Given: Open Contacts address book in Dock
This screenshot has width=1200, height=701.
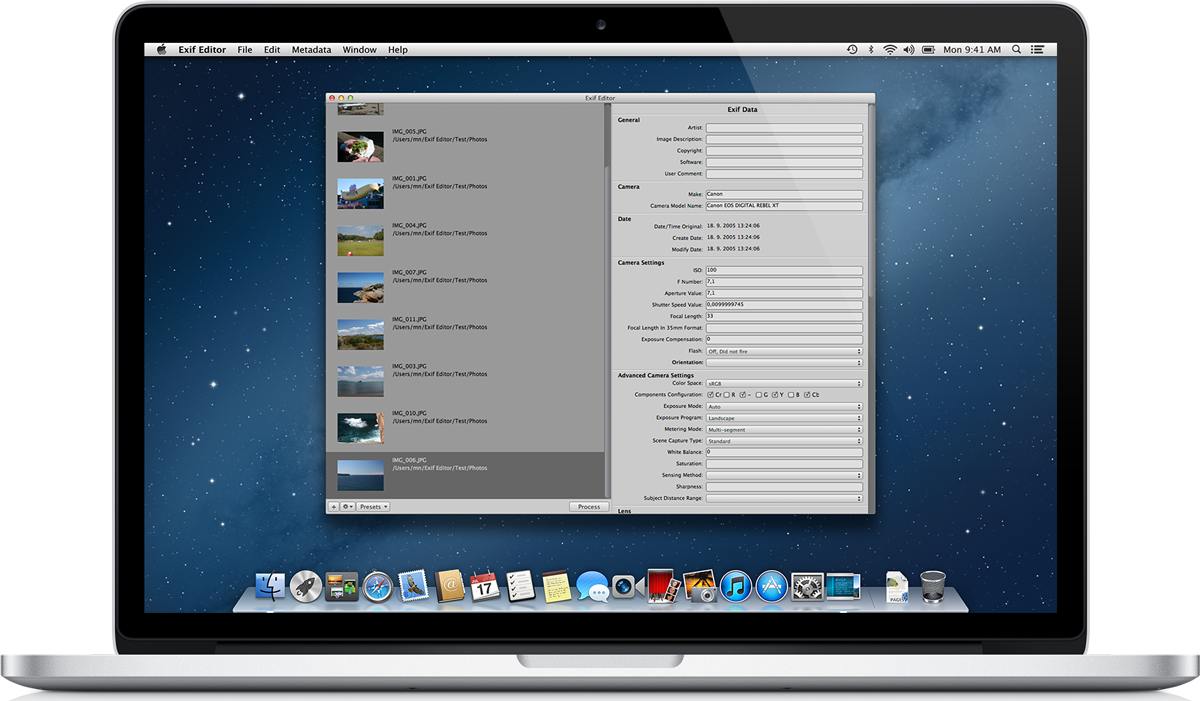Looking at the screenshot, I should pos(449,586).
